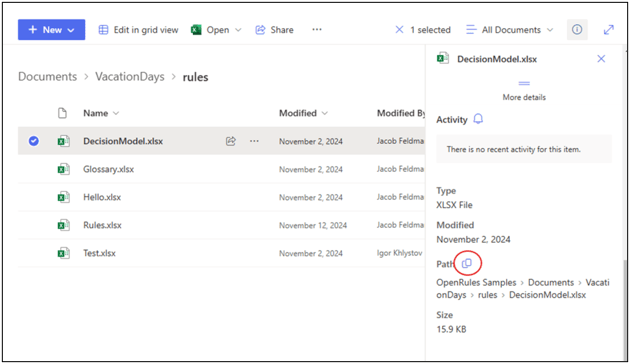The height and width of the screenshot is (363, 629).
Task: Expand the Open dropdown arrow
Action: pyautogui.click(x=238, y=30)
